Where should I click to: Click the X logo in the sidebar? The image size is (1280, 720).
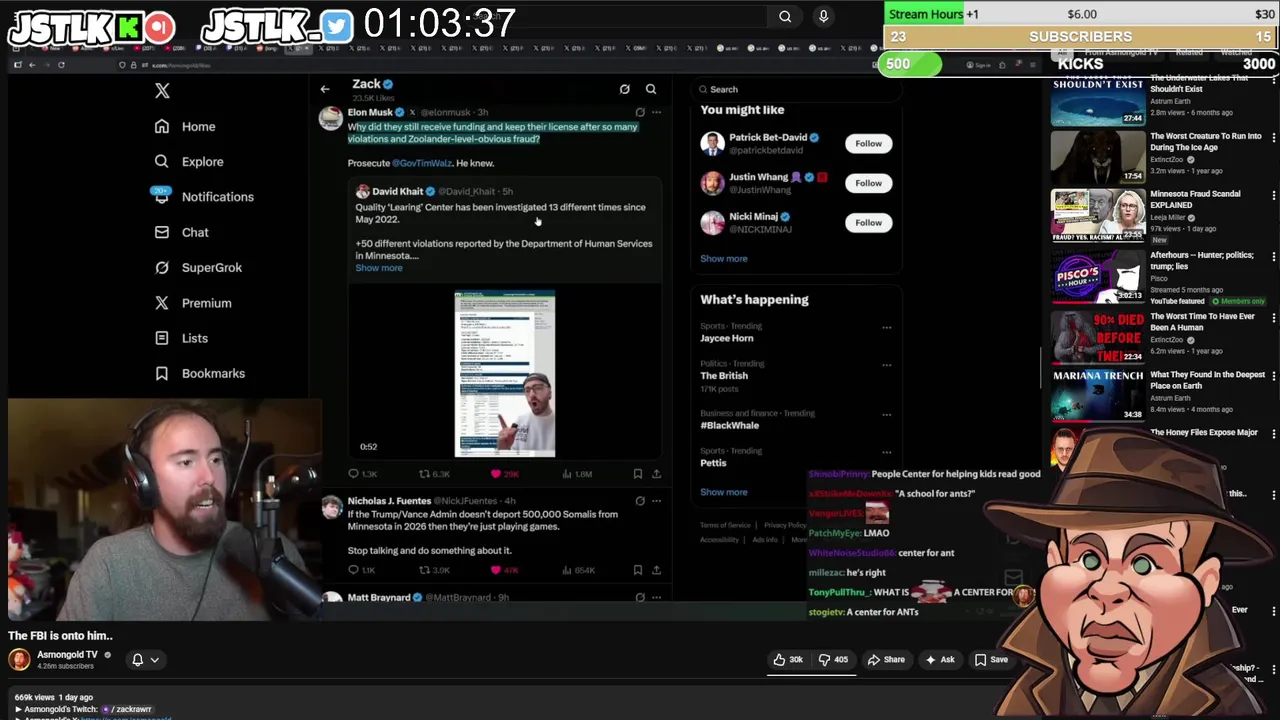coord(162,91)
